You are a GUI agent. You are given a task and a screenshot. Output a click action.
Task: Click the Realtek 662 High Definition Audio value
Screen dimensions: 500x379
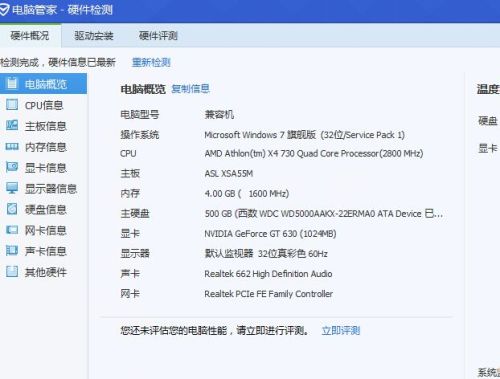pyautogui.click(x=268, y=274)
